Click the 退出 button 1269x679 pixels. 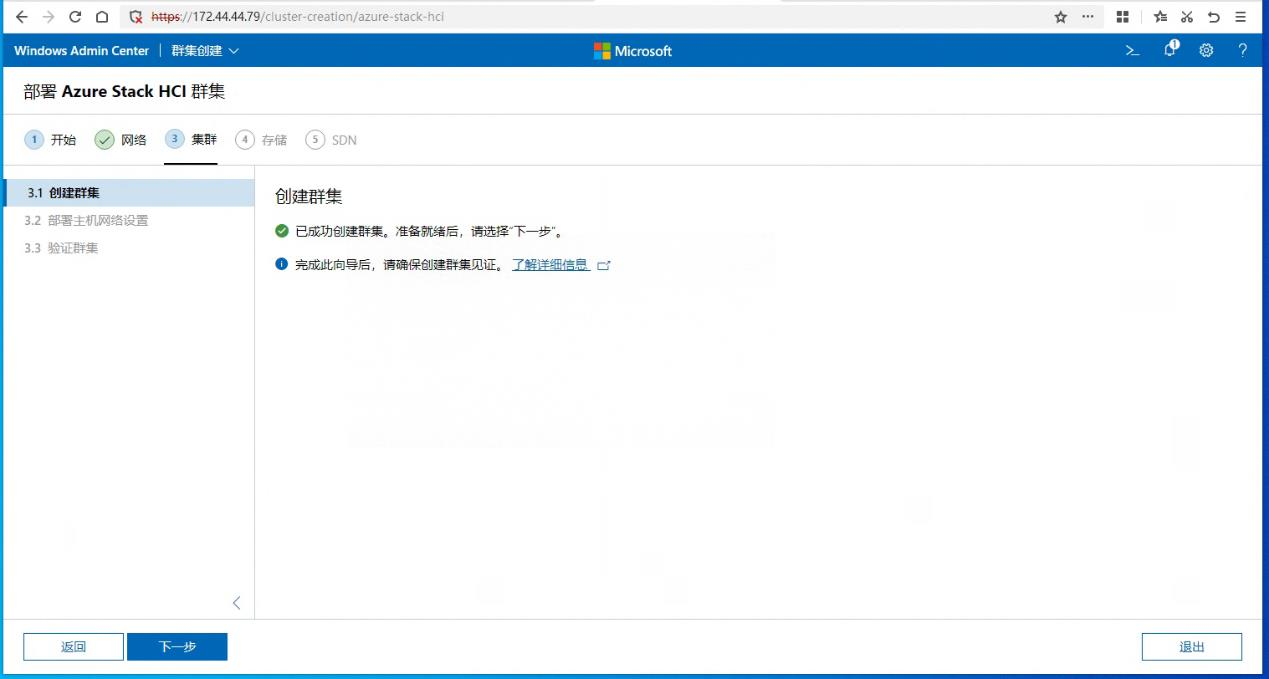(x=1192, y=647)
